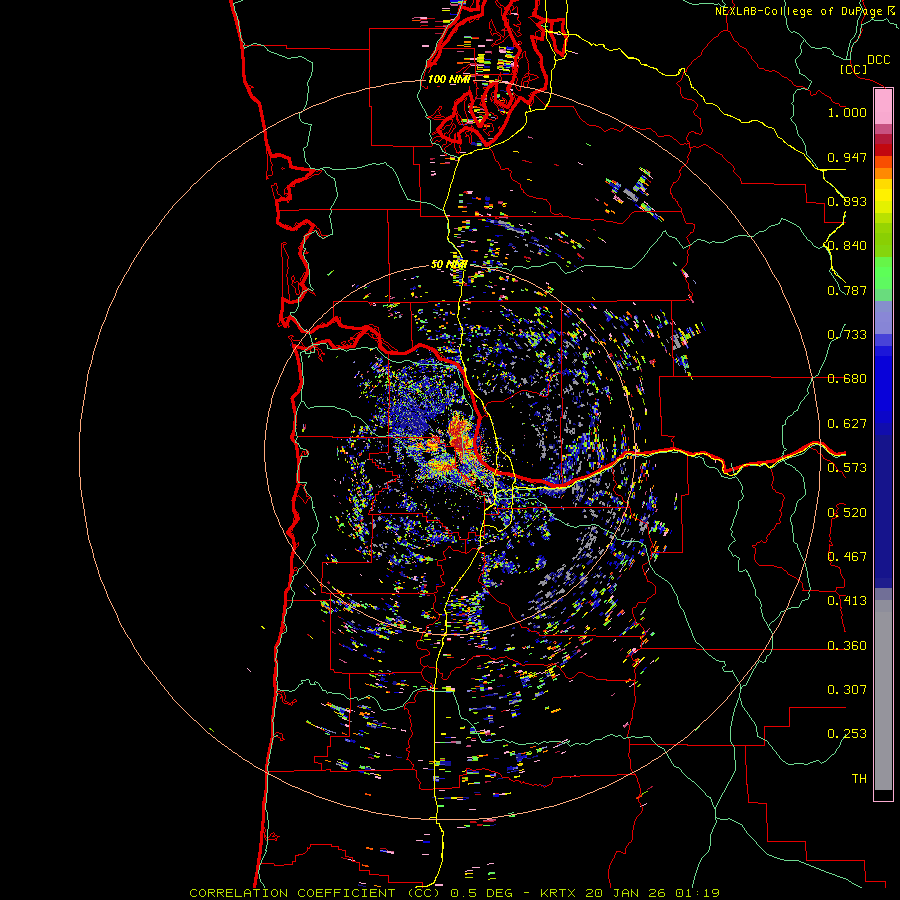Viewport: 900px width, 900px height.
Task: Pick the large gray segment of the color bar
Action: coord(883,695)
